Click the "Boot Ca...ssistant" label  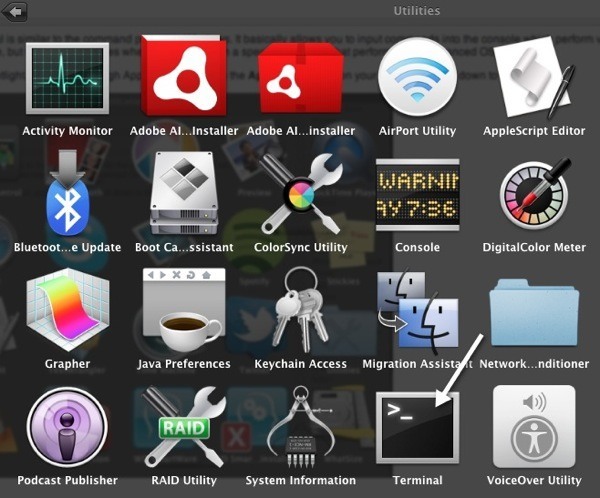[184, 247]
